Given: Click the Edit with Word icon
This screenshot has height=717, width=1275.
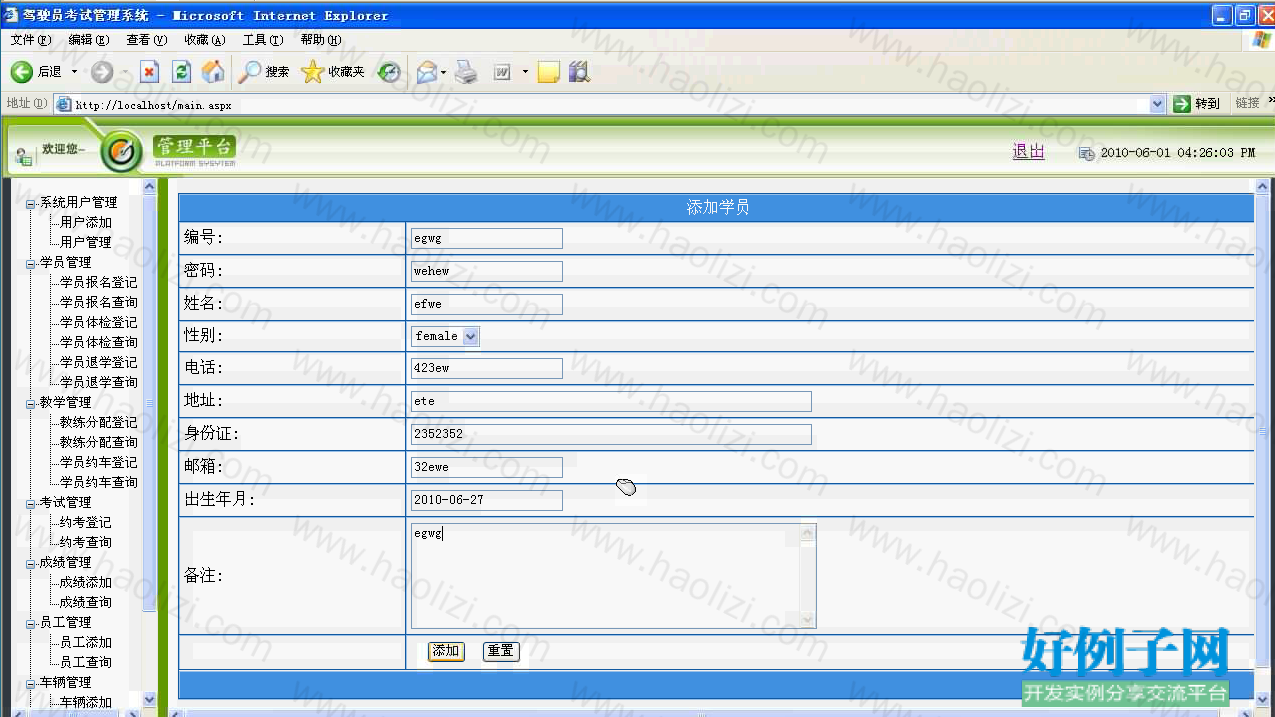Looking at the screenshot, I should click(502, 72).
